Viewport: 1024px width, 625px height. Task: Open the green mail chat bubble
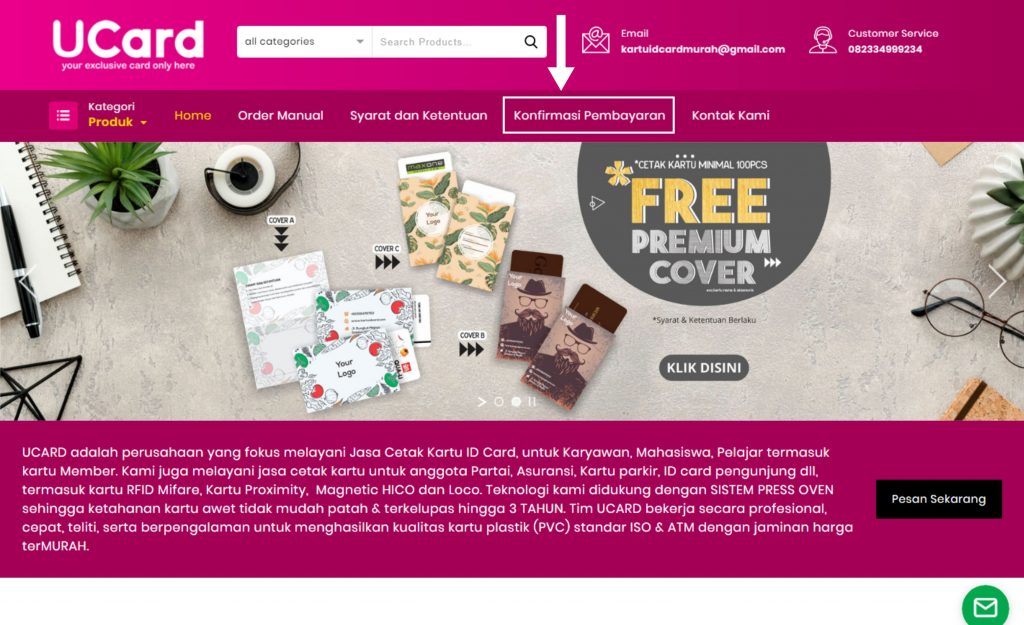[985, 606]
